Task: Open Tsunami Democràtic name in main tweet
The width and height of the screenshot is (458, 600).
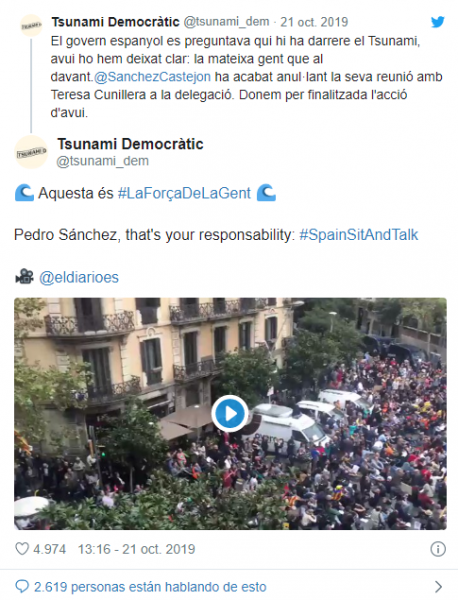Action: tap(130, 144)
